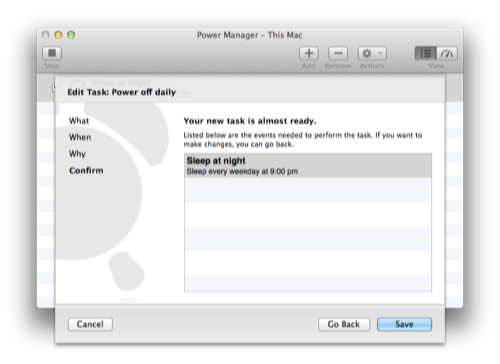The width and height of the screenshot is (500, 364).
Task: Select the Confirm step
Action: 86,170
